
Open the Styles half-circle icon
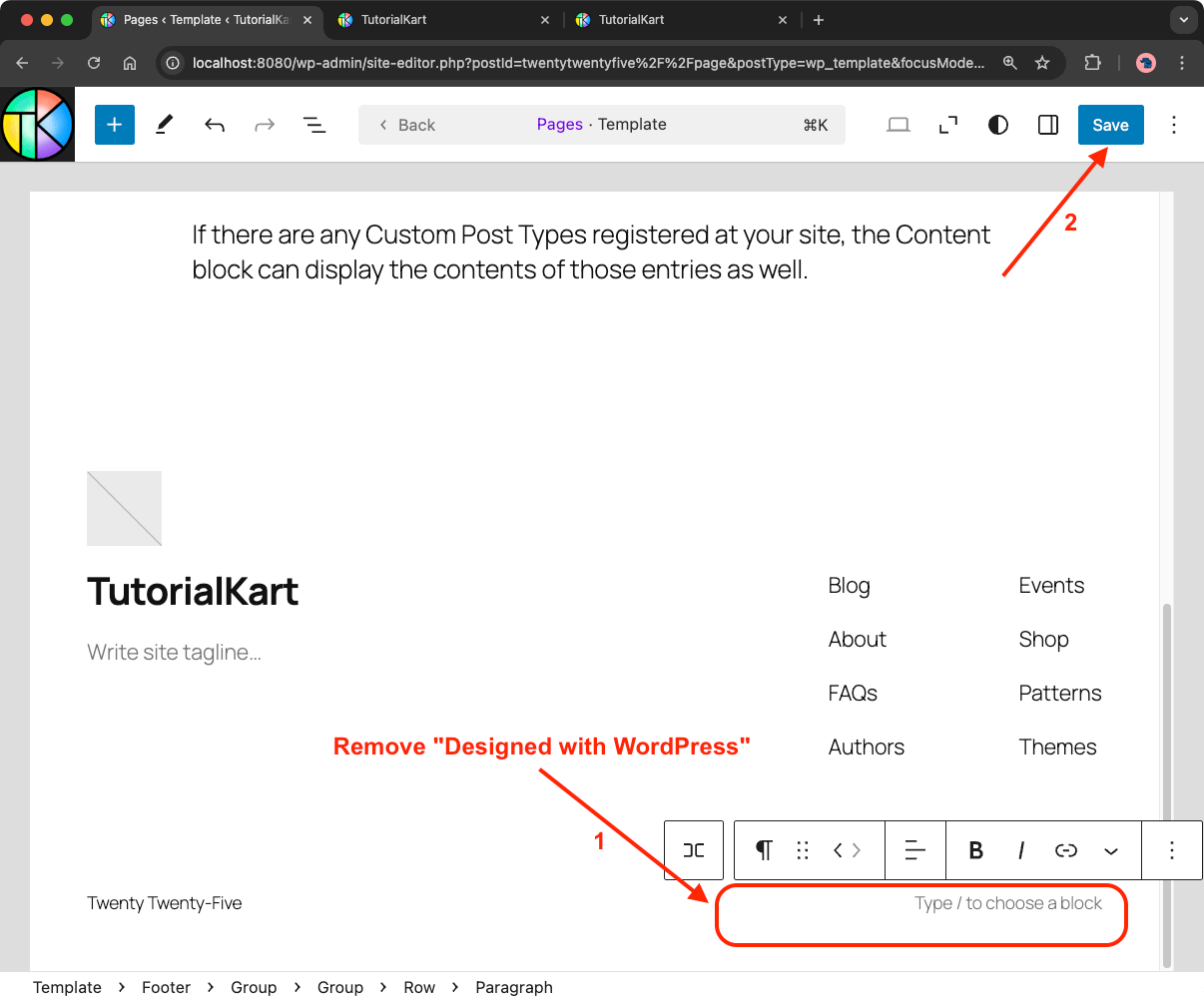[x=998, y=125]
